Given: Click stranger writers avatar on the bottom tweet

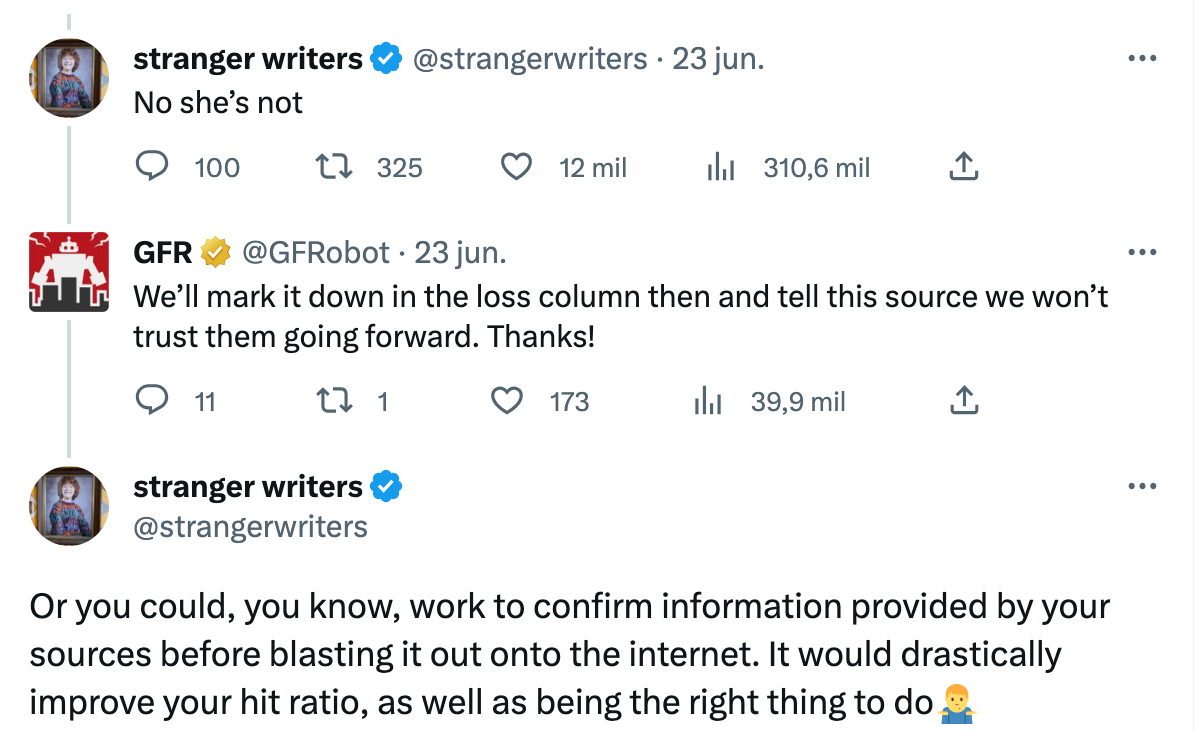Looking at the screenshot, I should 69,506.
